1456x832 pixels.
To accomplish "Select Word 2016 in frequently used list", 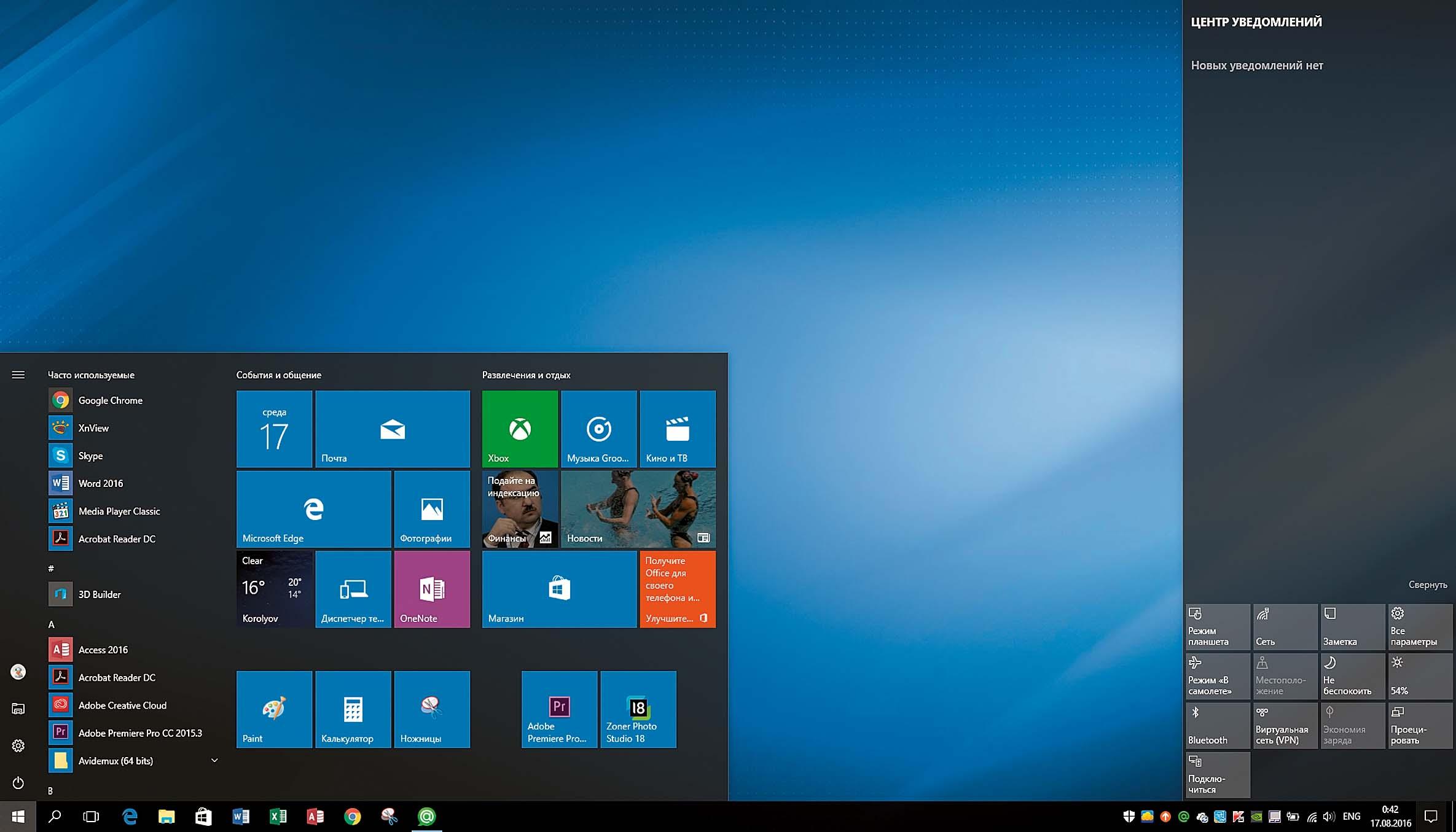I will click(x=101, y=483).
